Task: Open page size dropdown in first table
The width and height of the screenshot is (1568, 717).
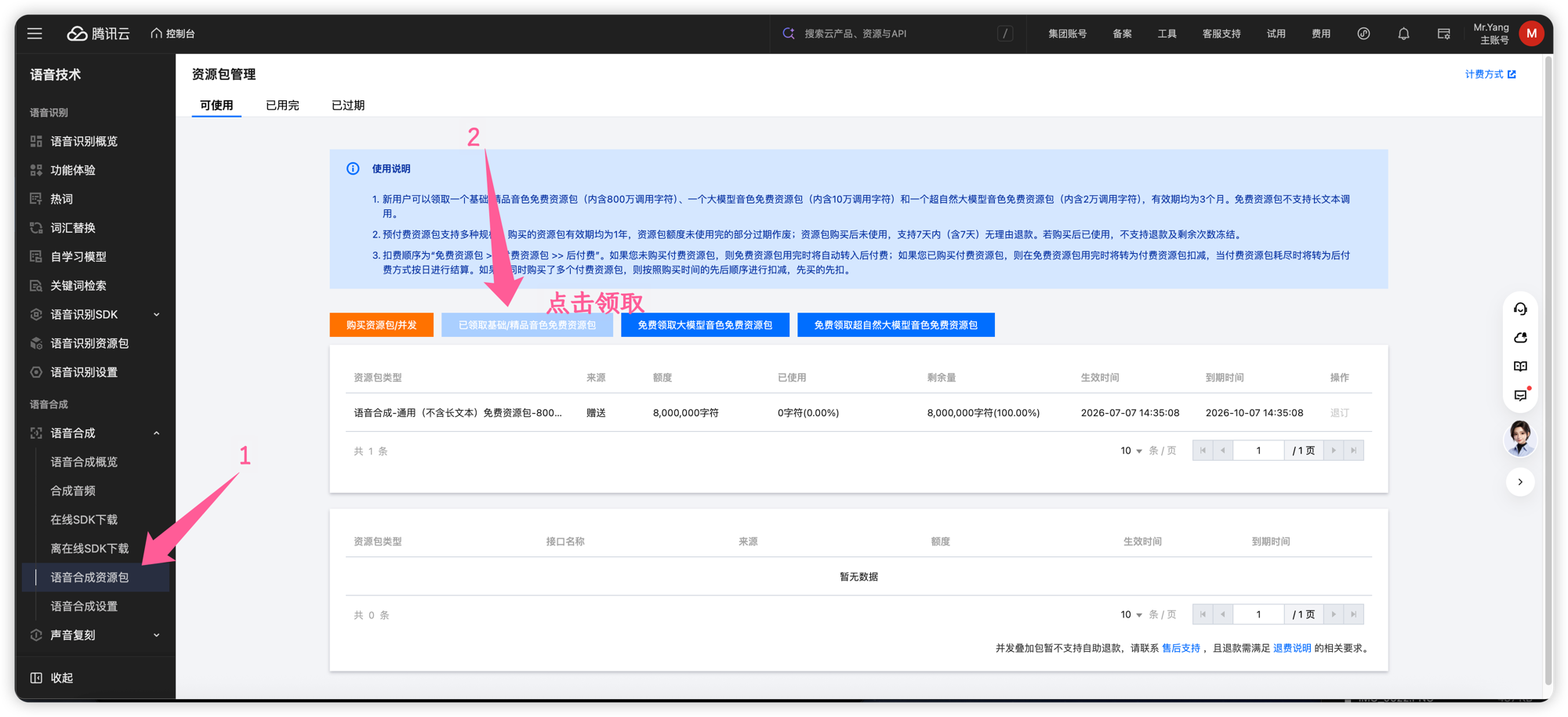Action: [1131, 451]
